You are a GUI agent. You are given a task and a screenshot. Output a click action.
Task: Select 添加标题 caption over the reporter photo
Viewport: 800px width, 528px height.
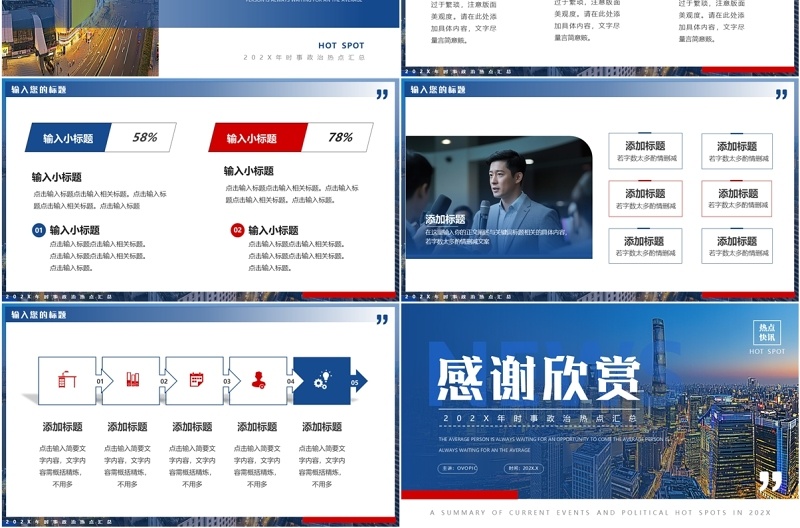coord(445,219)
